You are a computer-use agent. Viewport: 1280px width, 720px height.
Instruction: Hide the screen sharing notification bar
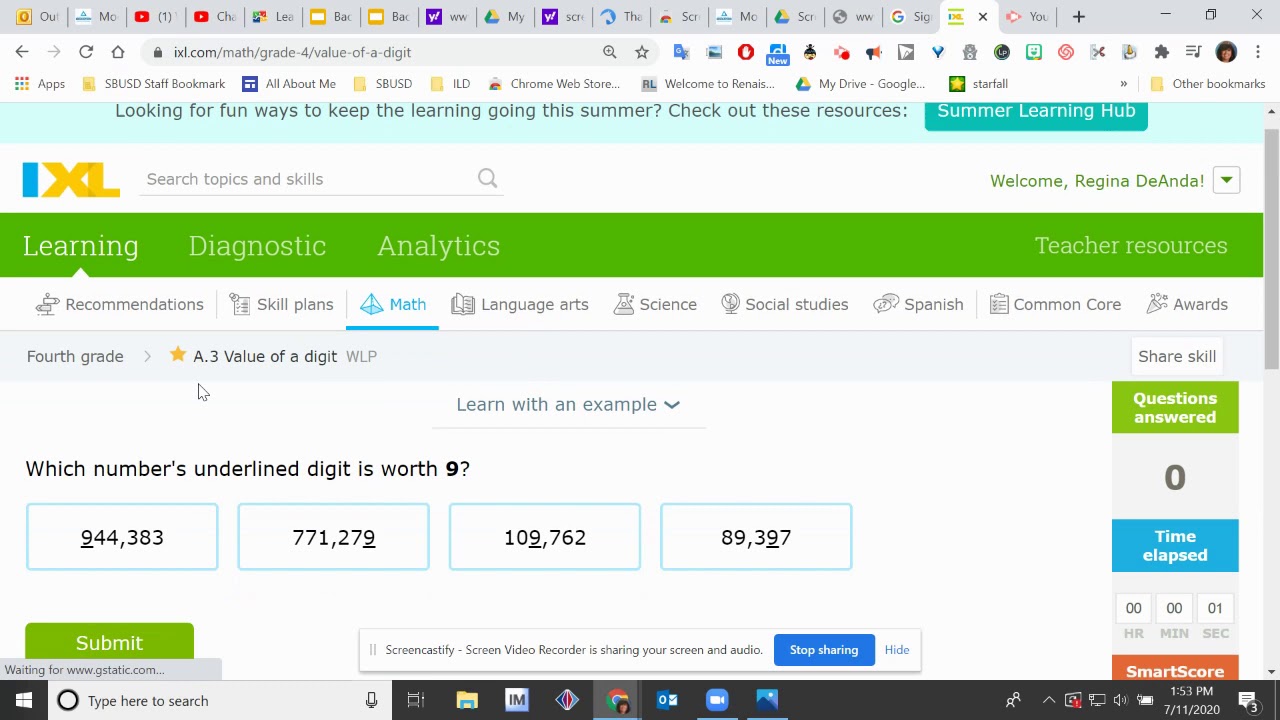point(897,650)
